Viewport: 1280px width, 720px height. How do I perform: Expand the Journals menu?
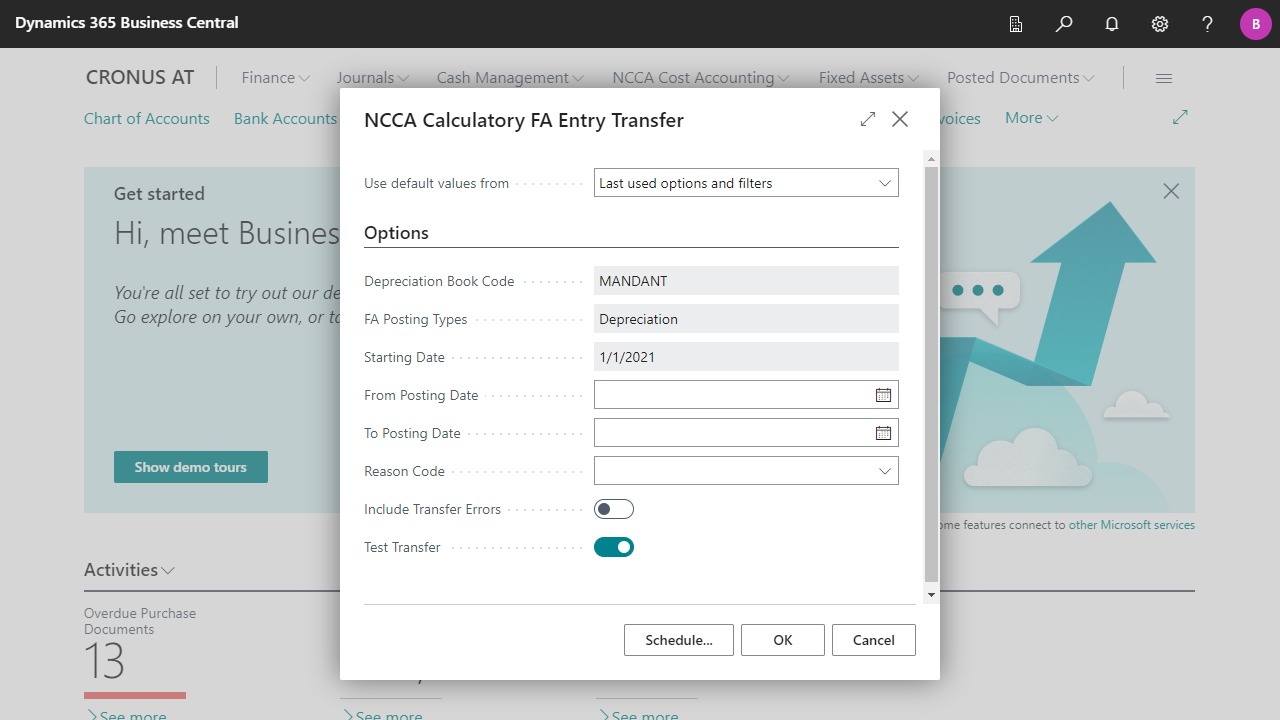pos(373,78)
